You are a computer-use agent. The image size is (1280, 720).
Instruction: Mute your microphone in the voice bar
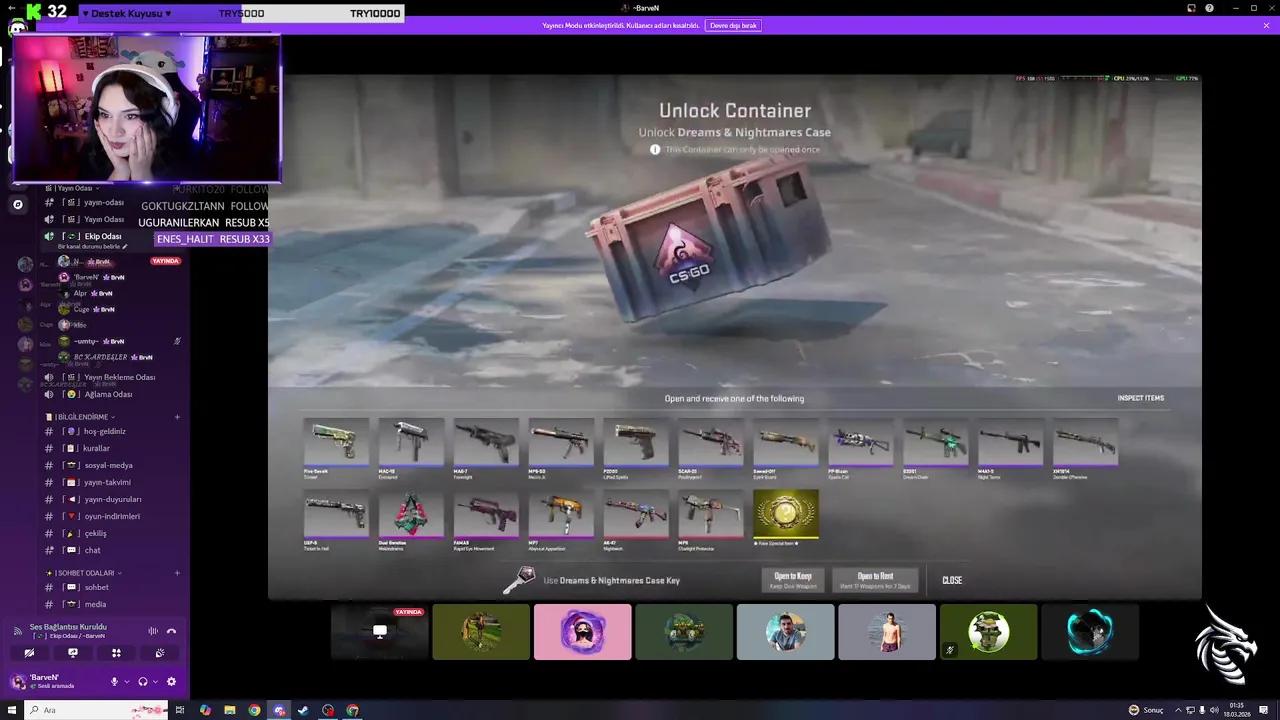click(114, 681)
